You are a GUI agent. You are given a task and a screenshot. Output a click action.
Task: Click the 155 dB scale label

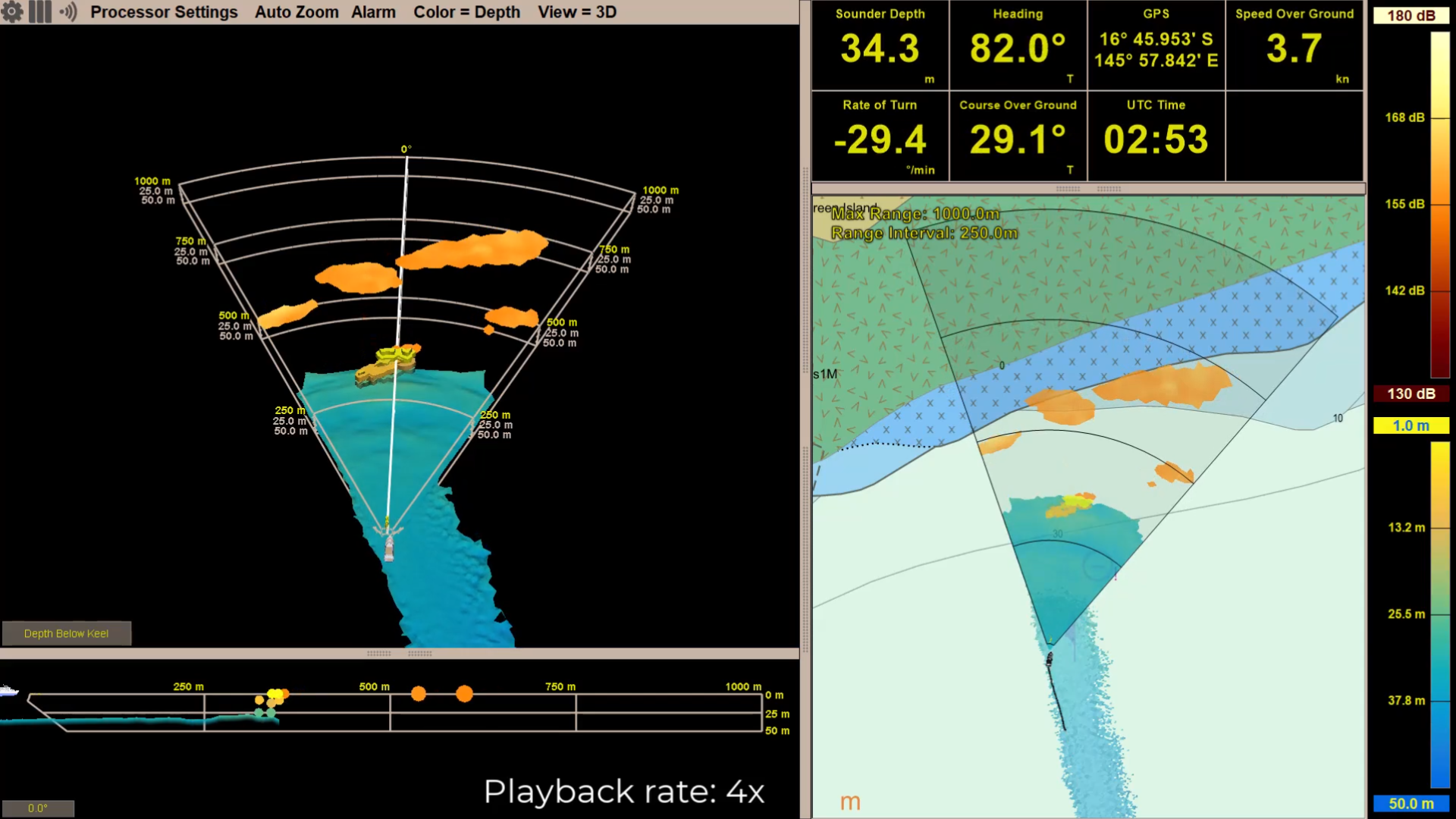(1404, 204)
